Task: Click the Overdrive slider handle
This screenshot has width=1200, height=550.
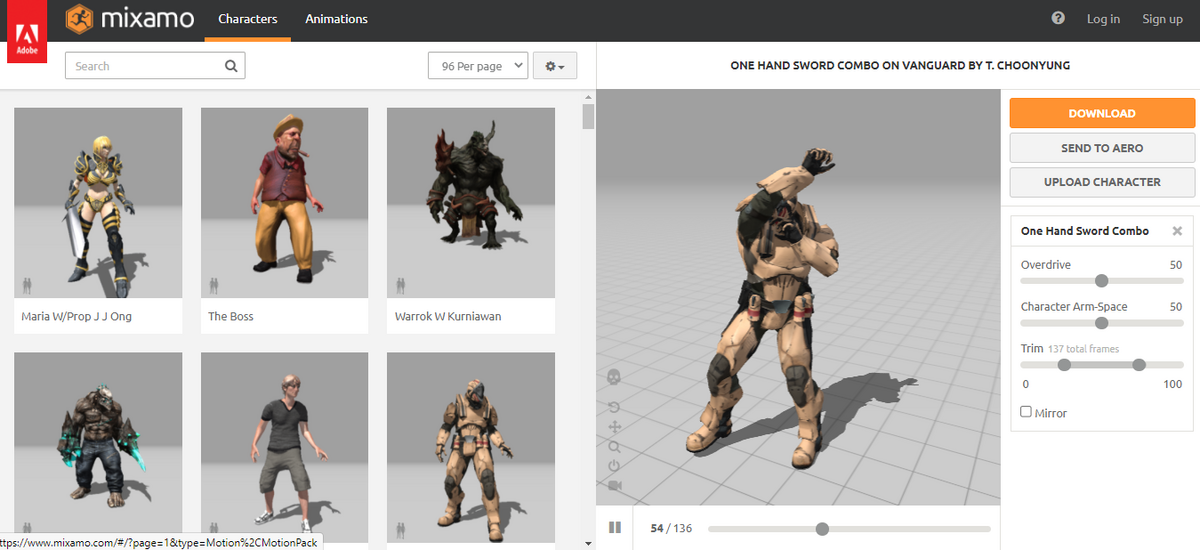Action: coord(1101,281)
